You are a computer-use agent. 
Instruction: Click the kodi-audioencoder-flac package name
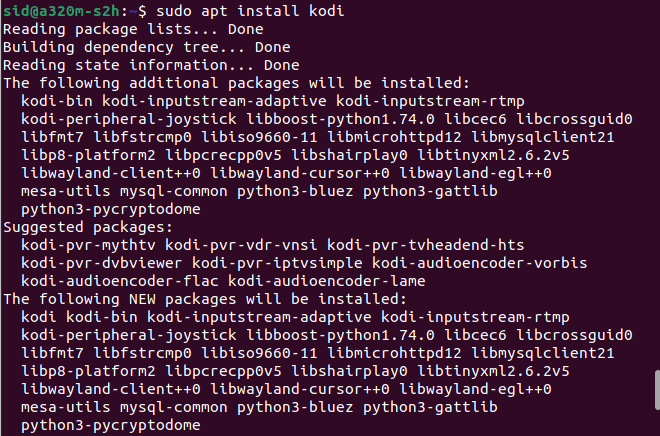pos(120,281)
